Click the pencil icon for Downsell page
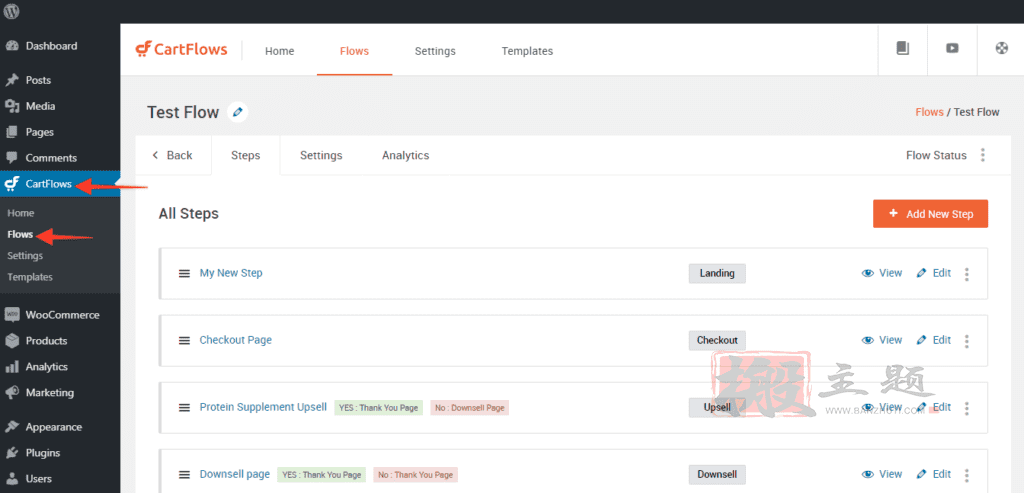This screenshot has height=493, width=1024. point(921,475)
